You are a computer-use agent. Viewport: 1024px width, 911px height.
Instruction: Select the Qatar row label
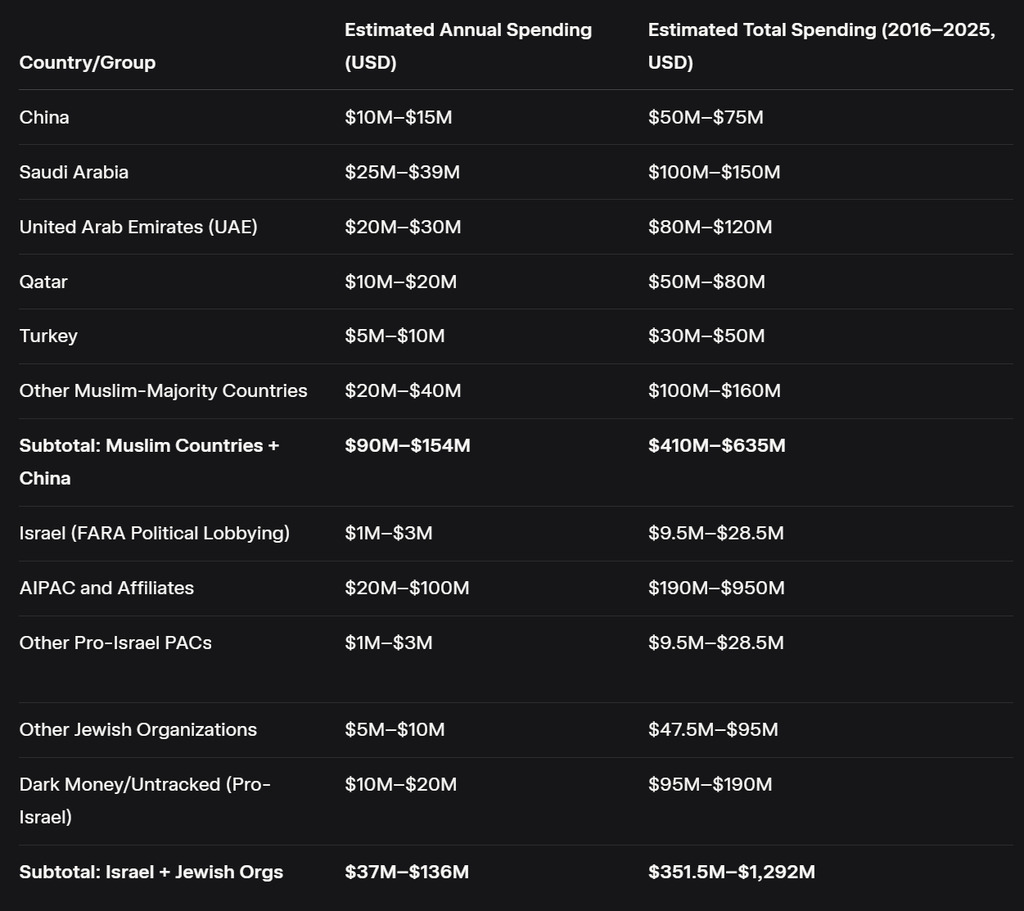(x=43, y=282)
